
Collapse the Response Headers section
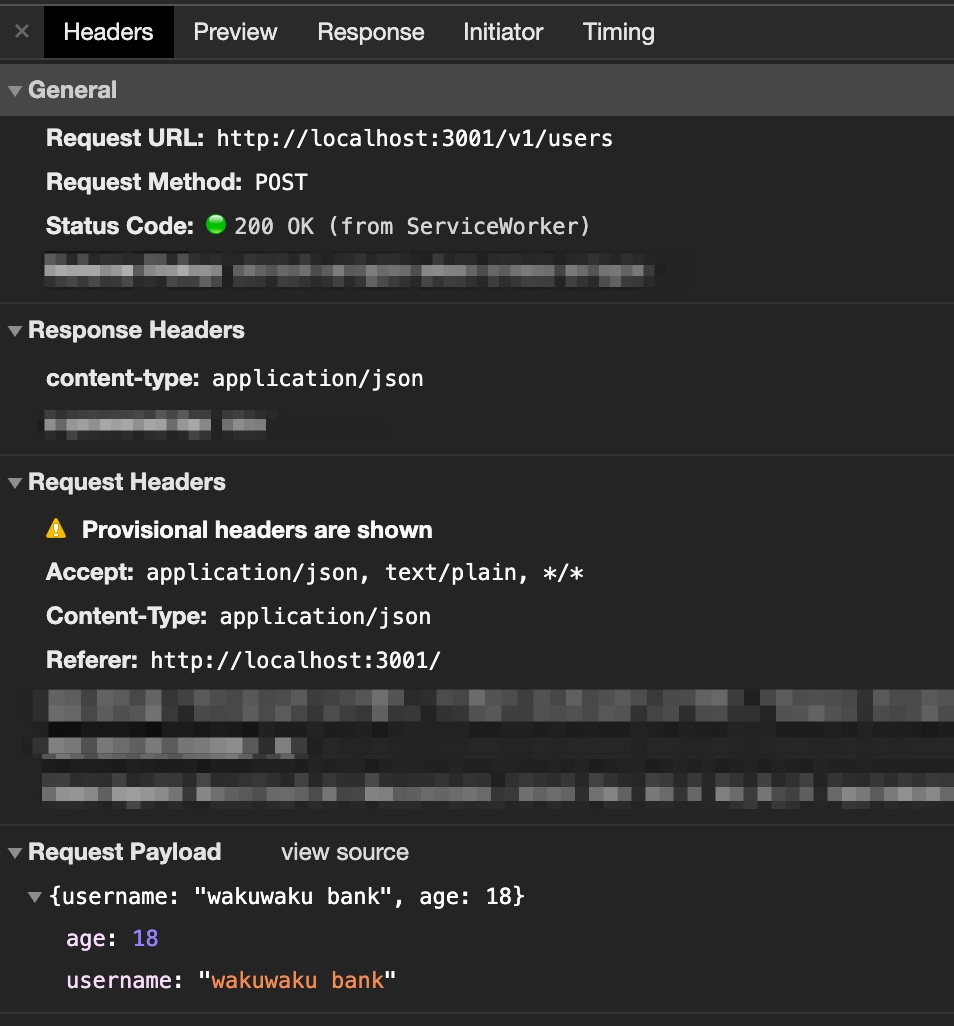click(14, 330)
